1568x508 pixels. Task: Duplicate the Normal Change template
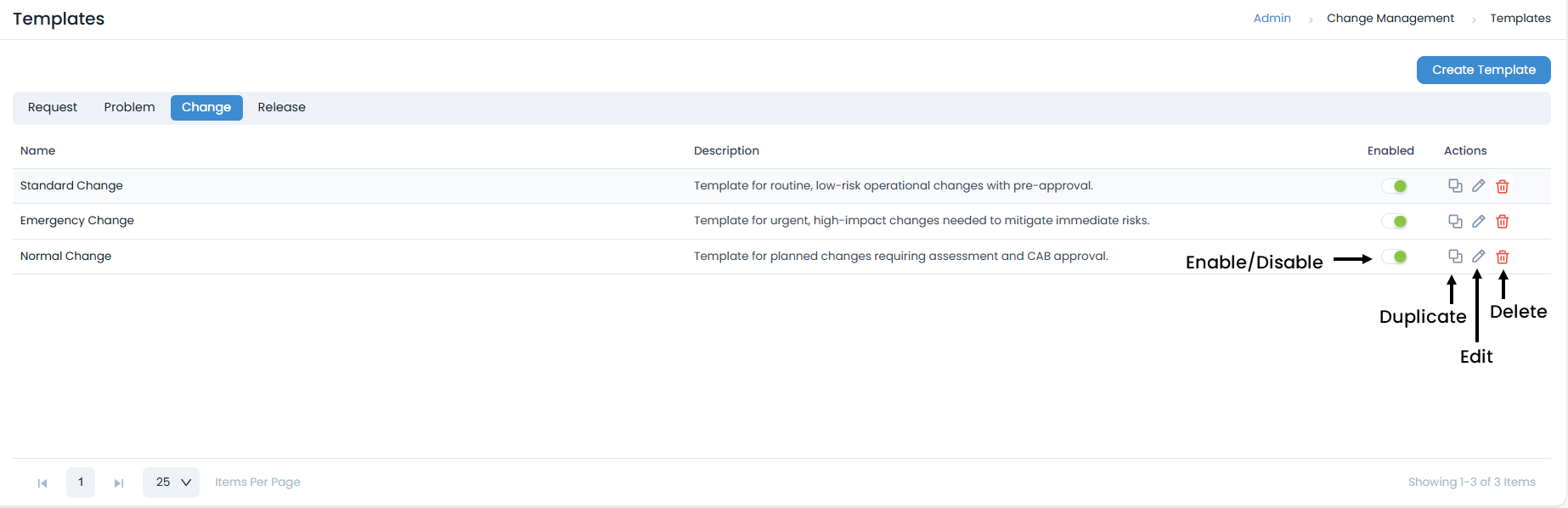pos(1455,257)
